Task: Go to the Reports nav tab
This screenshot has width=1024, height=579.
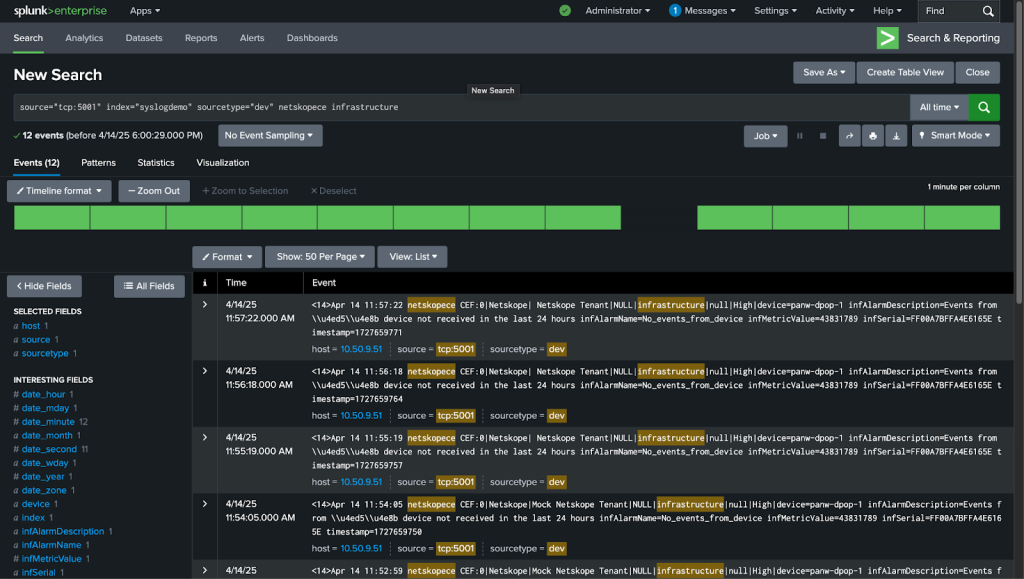Action: (201, 38)
